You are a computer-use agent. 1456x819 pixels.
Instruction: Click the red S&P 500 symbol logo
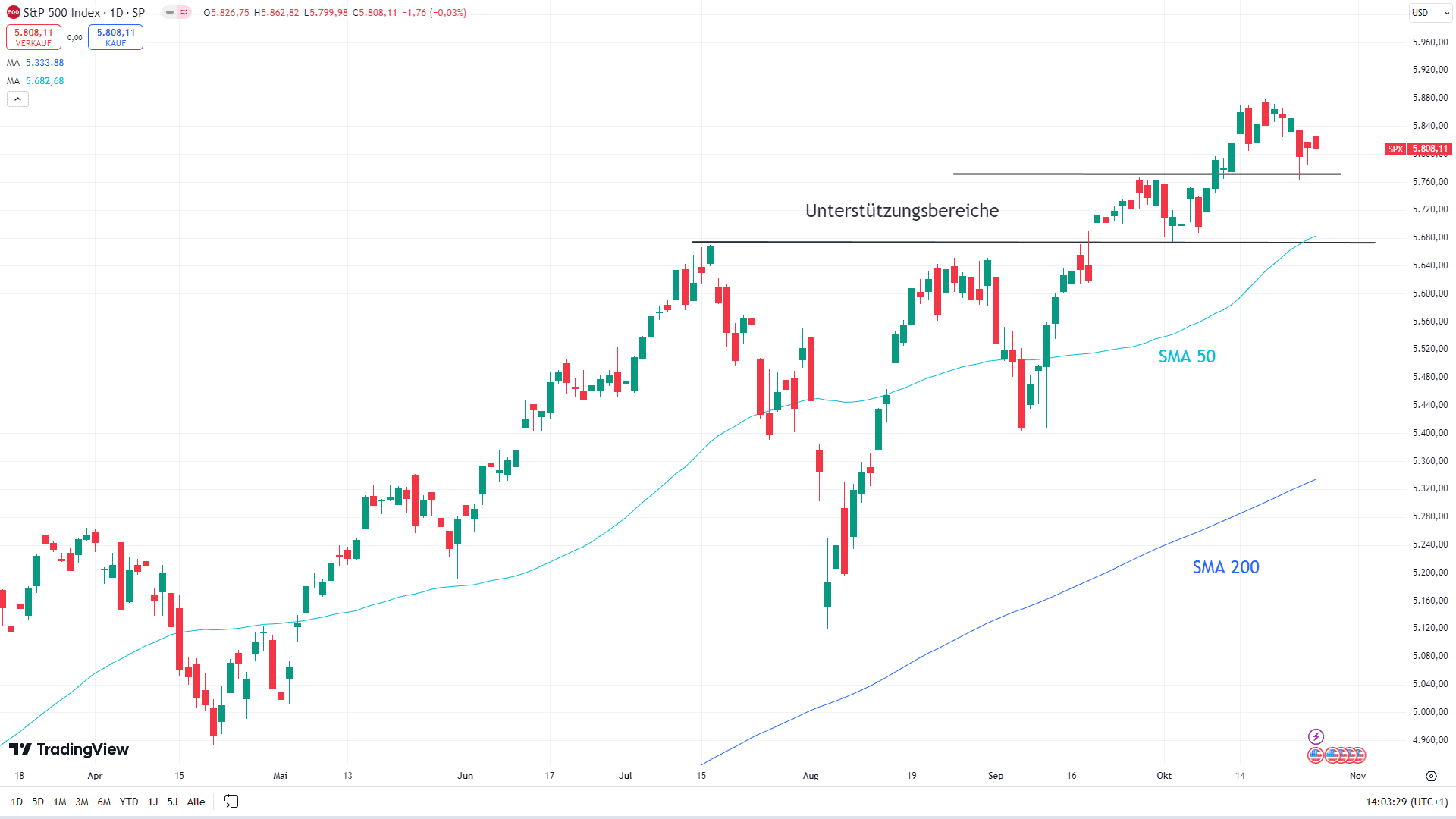(14, 12)
